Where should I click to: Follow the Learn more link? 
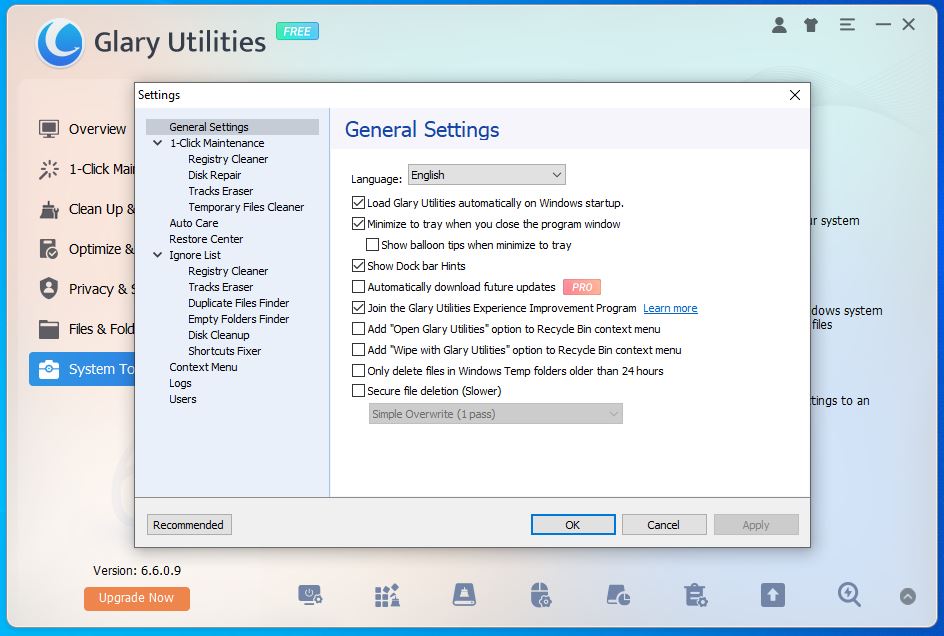tap(670, 308)
